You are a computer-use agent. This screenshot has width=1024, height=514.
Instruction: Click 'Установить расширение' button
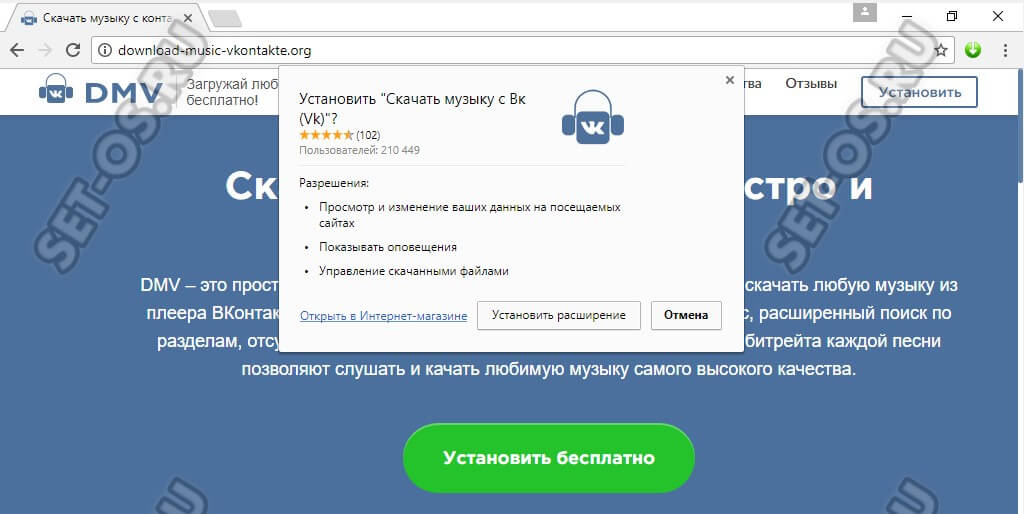point(558,315)
